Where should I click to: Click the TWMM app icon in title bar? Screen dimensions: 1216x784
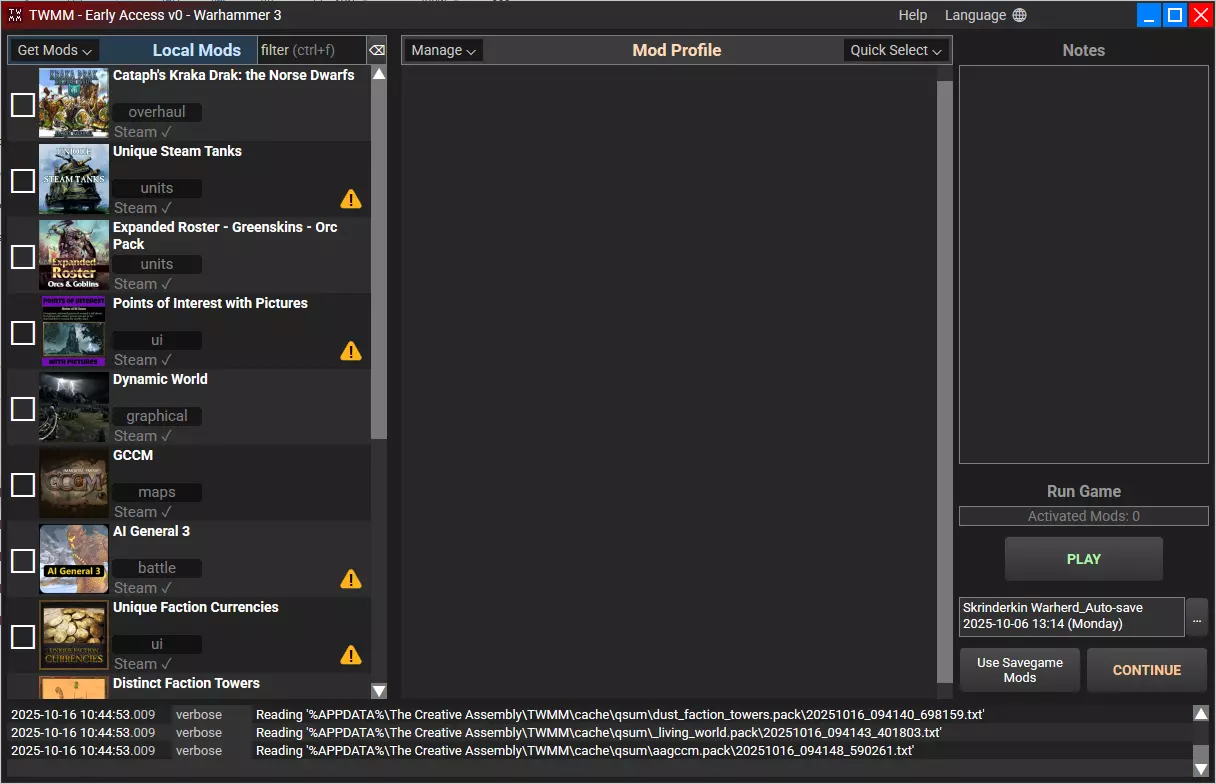pos(14,15)
